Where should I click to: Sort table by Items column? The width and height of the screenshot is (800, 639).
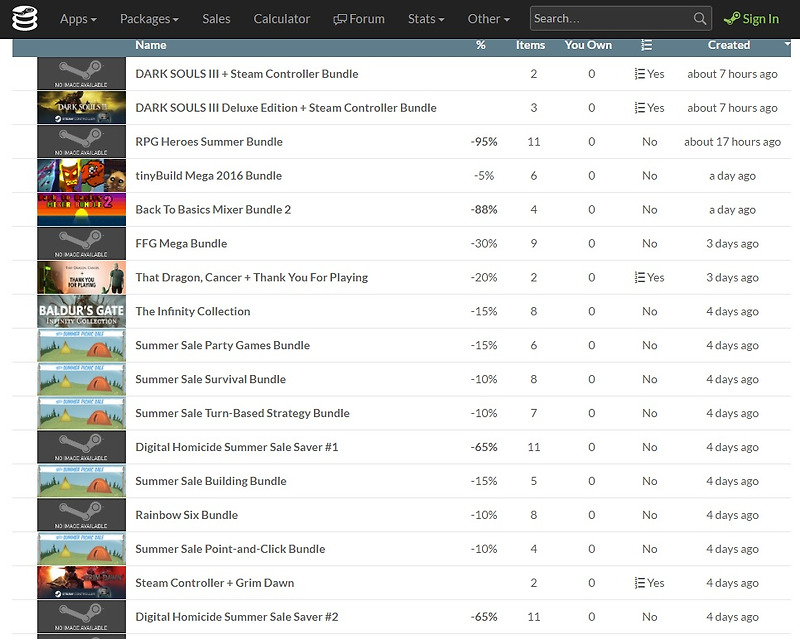[530, 45]
